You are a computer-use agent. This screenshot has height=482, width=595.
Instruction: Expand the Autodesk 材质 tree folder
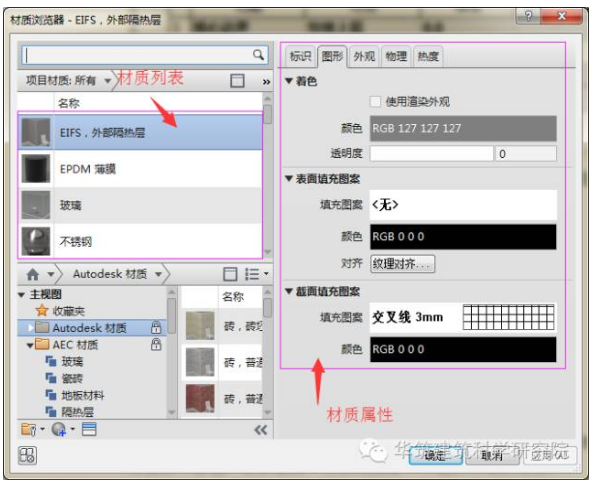pos(31,328)
